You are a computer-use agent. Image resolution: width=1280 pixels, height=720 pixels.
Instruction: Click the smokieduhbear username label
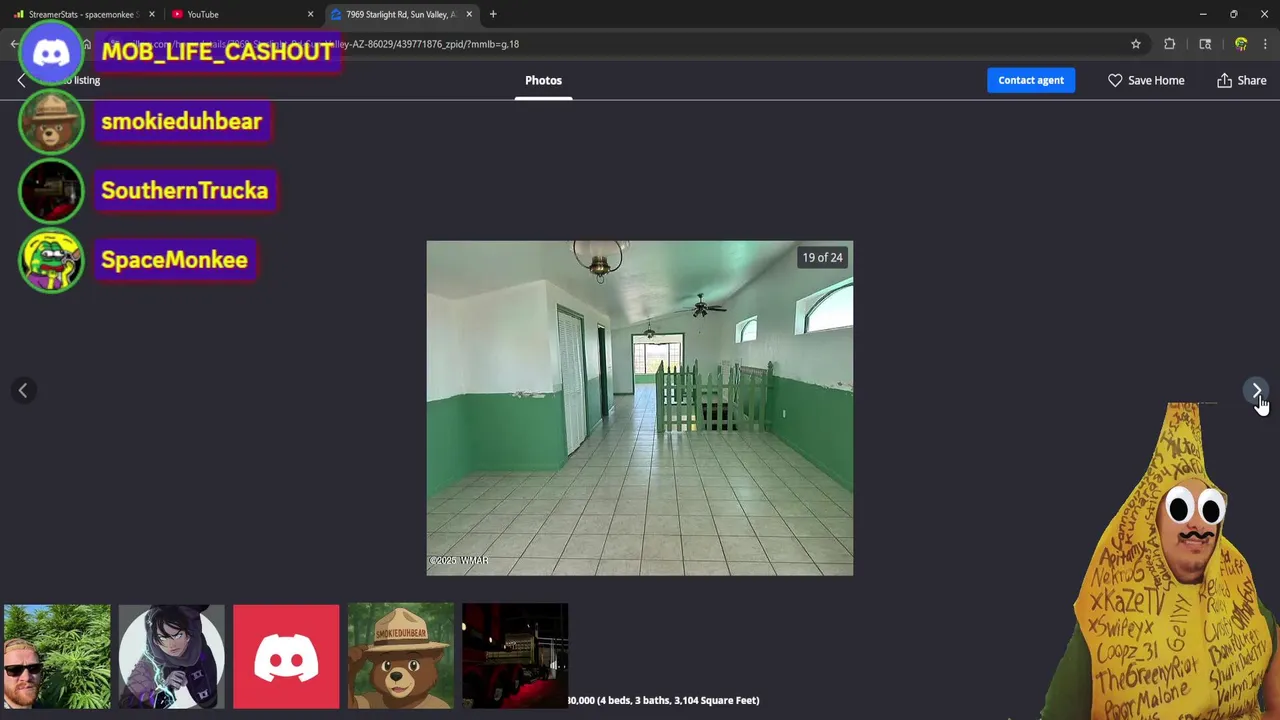[182, 122]
